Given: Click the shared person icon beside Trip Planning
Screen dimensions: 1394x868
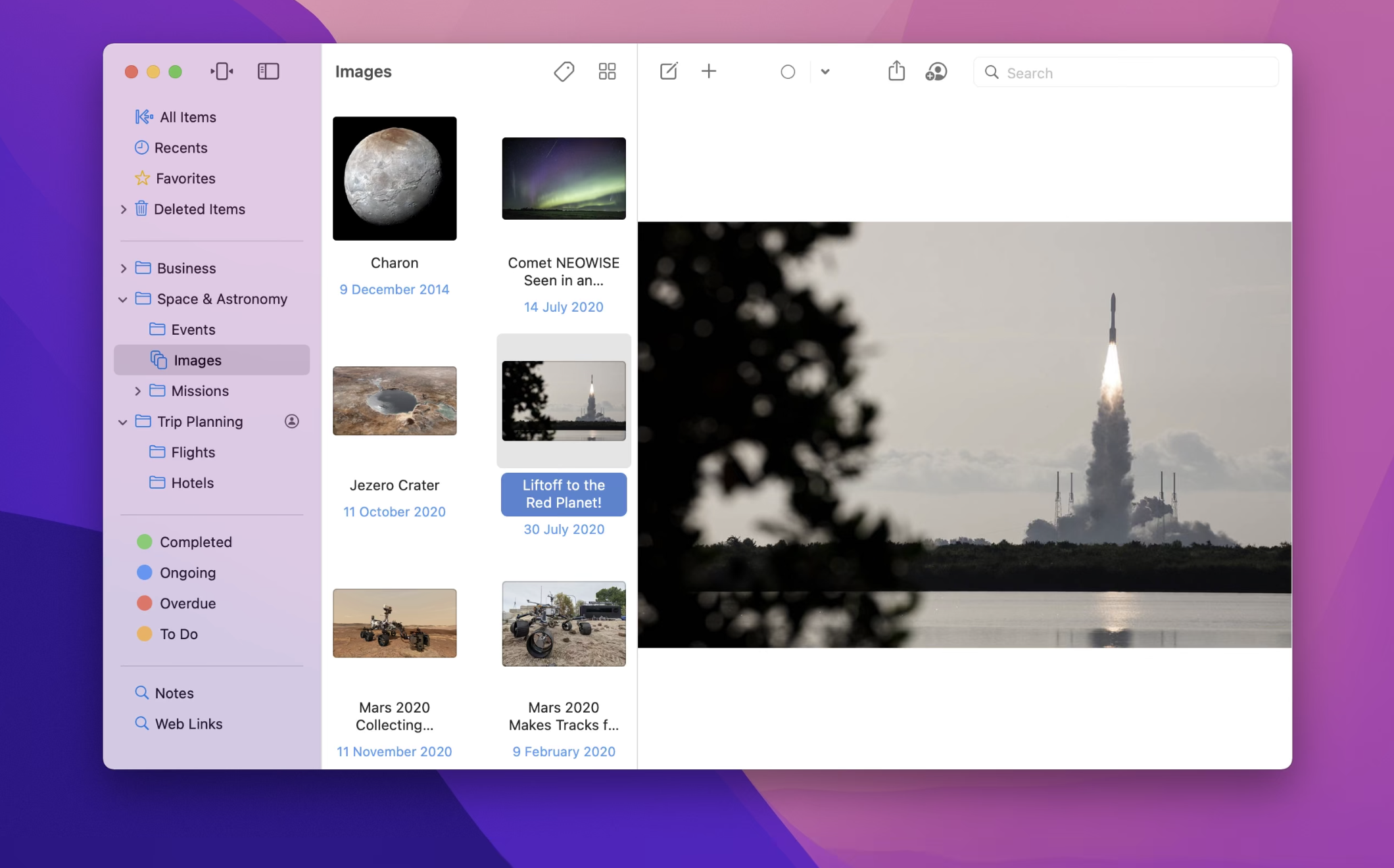Looking at the screenshot, I should point(291,422).
